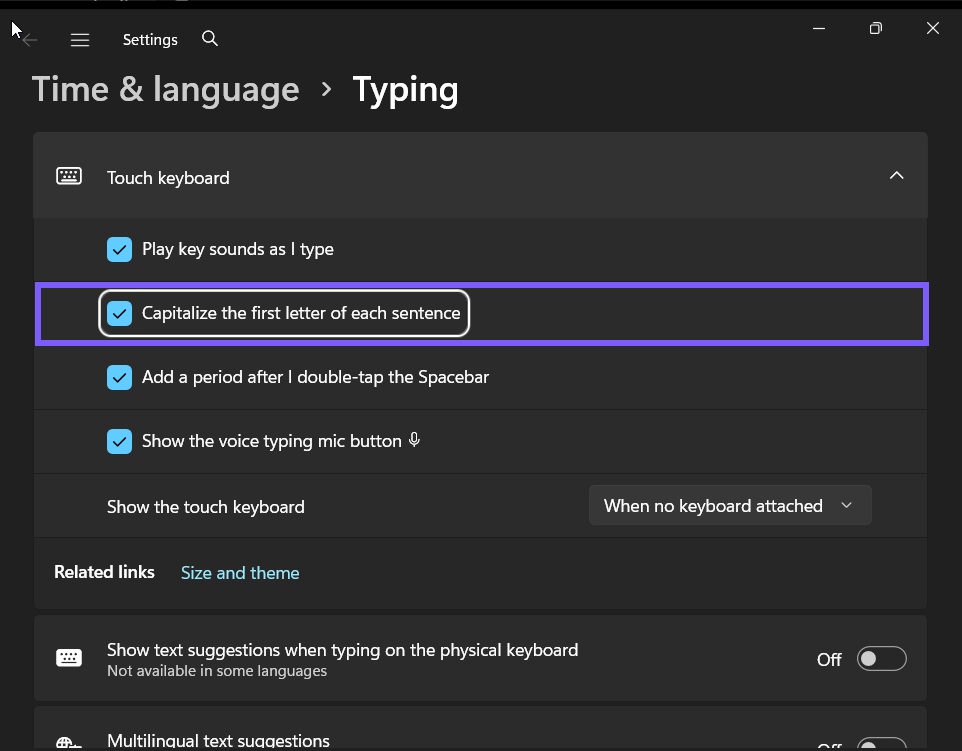Click the Touch keyboard header label
This screenshot has width=962, height=751.
pyautogui.click(x=168, y=178)
